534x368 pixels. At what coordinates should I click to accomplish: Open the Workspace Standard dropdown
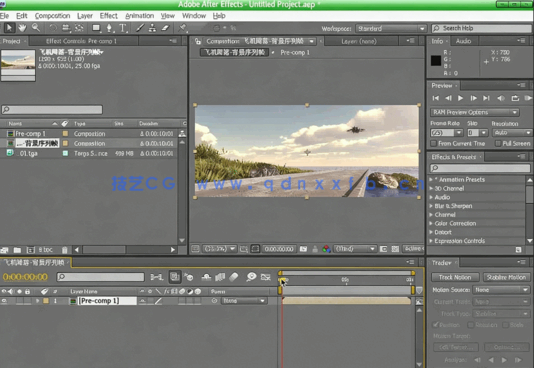click(391, 29)
